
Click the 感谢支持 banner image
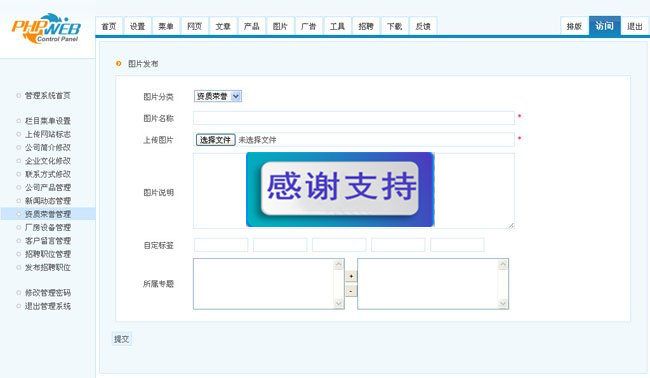[x=340, y=189]
